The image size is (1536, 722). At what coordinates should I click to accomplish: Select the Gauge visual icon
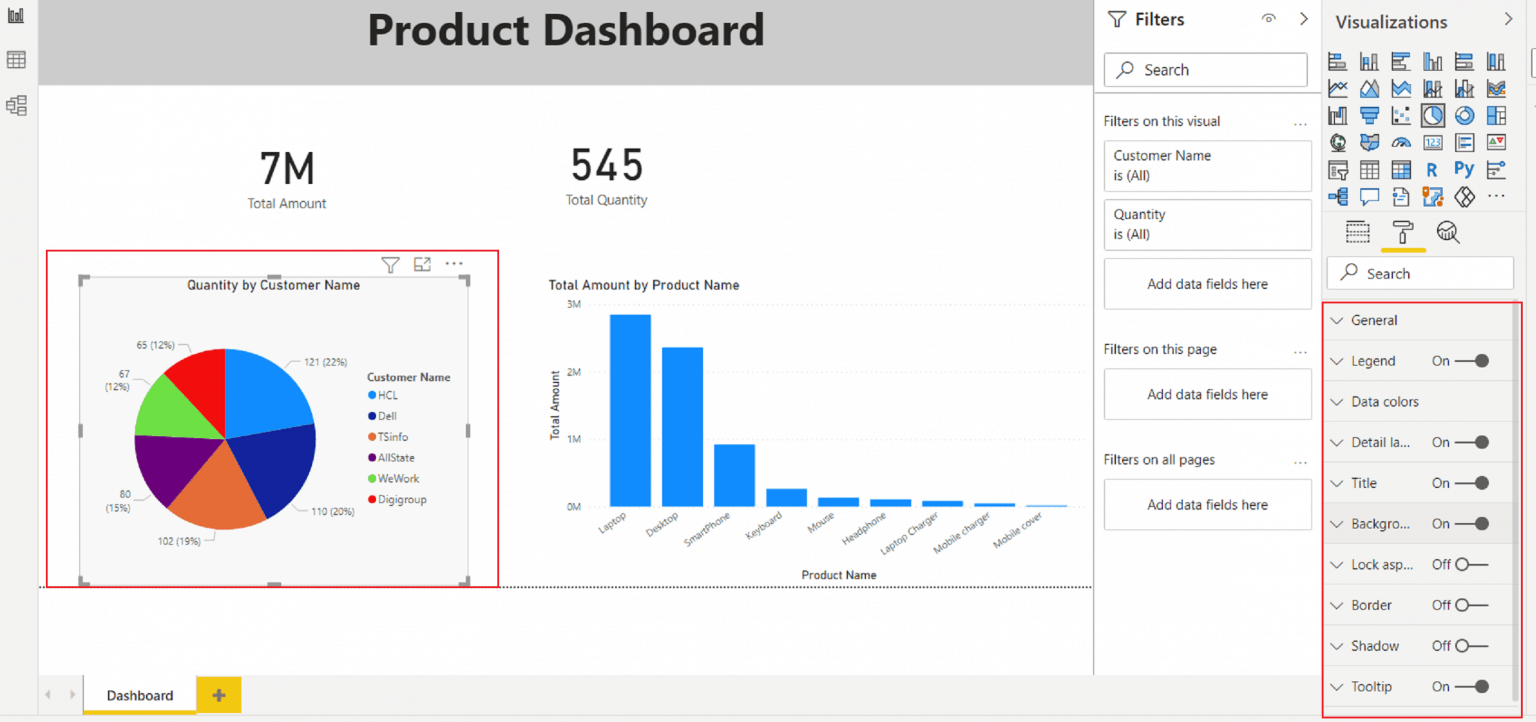[x=1401, y=143]
